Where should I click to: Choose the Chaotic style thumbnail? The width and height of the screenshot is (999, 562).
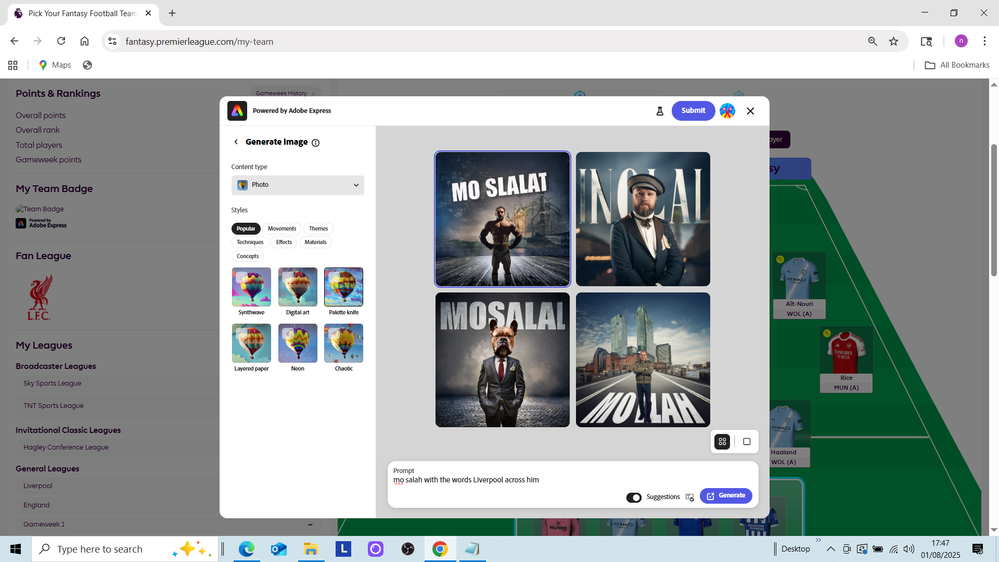pyautogui.click(x=343, y=343)
